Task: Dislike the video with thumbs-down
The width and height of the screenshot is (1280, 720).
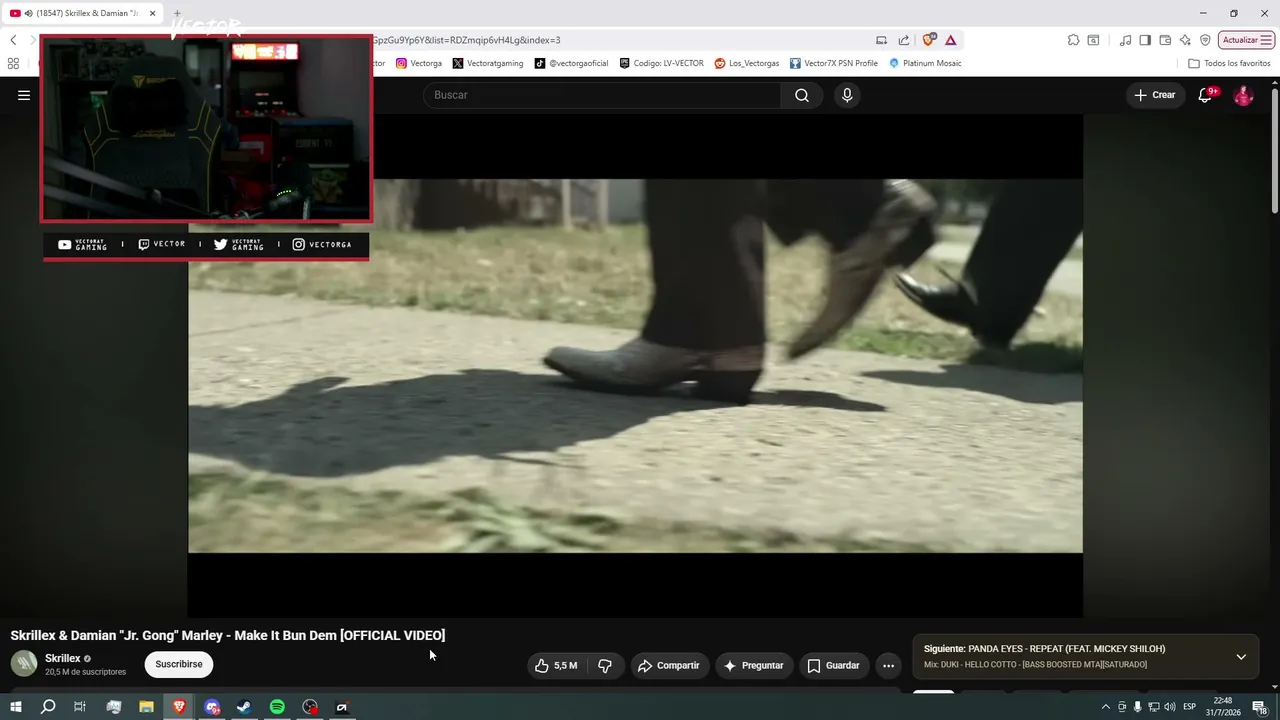Action: click(605, 665)
